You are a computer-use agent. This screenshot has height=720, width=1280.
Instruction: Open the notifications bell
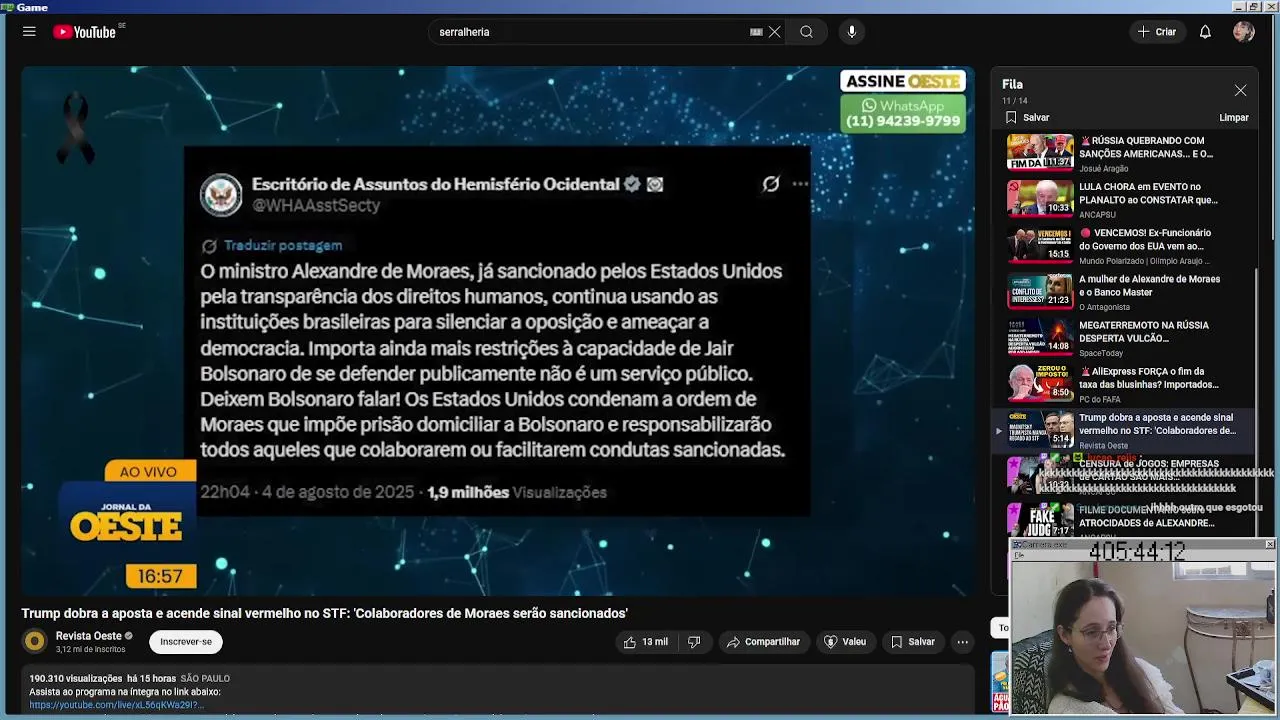tap(1205, 32)
